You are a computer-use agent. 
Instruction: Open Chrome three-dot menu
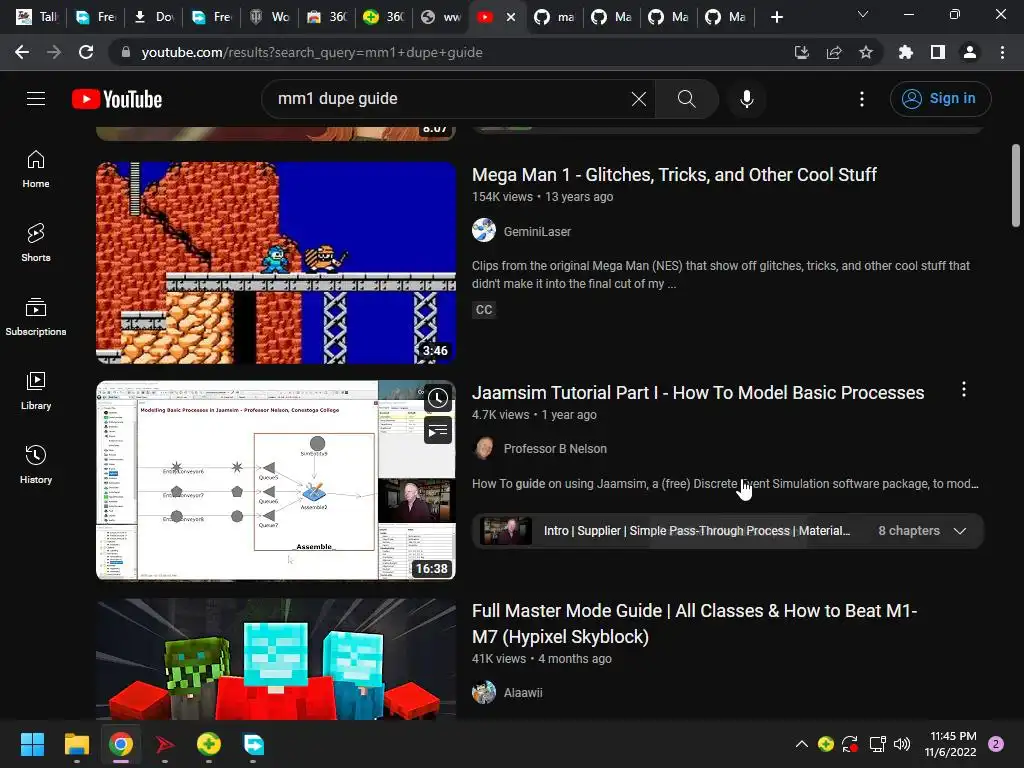pos(1002,52)
